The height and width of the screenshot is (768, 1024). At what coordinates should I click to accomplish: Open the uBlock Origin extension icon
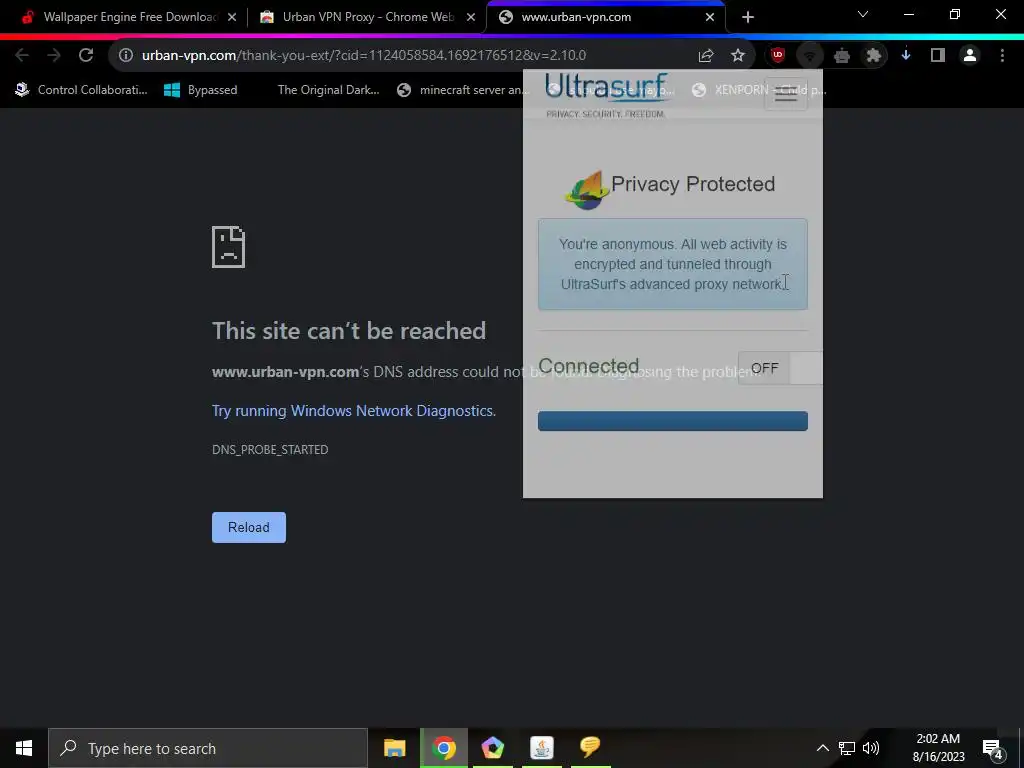click(777, 56)
